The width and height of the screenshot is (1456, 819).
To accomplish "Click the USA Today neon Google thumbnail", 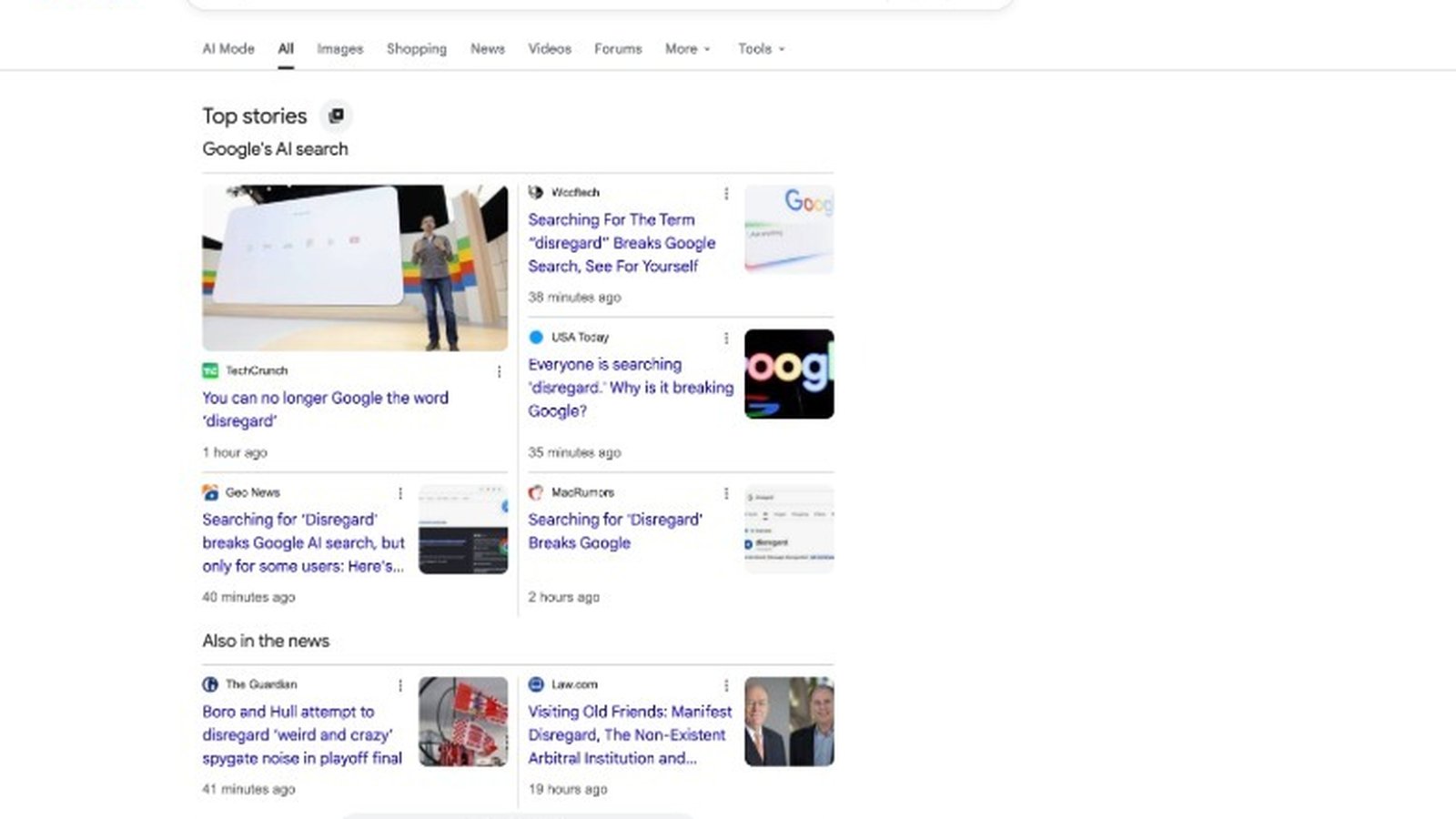I will click(789, 374).
